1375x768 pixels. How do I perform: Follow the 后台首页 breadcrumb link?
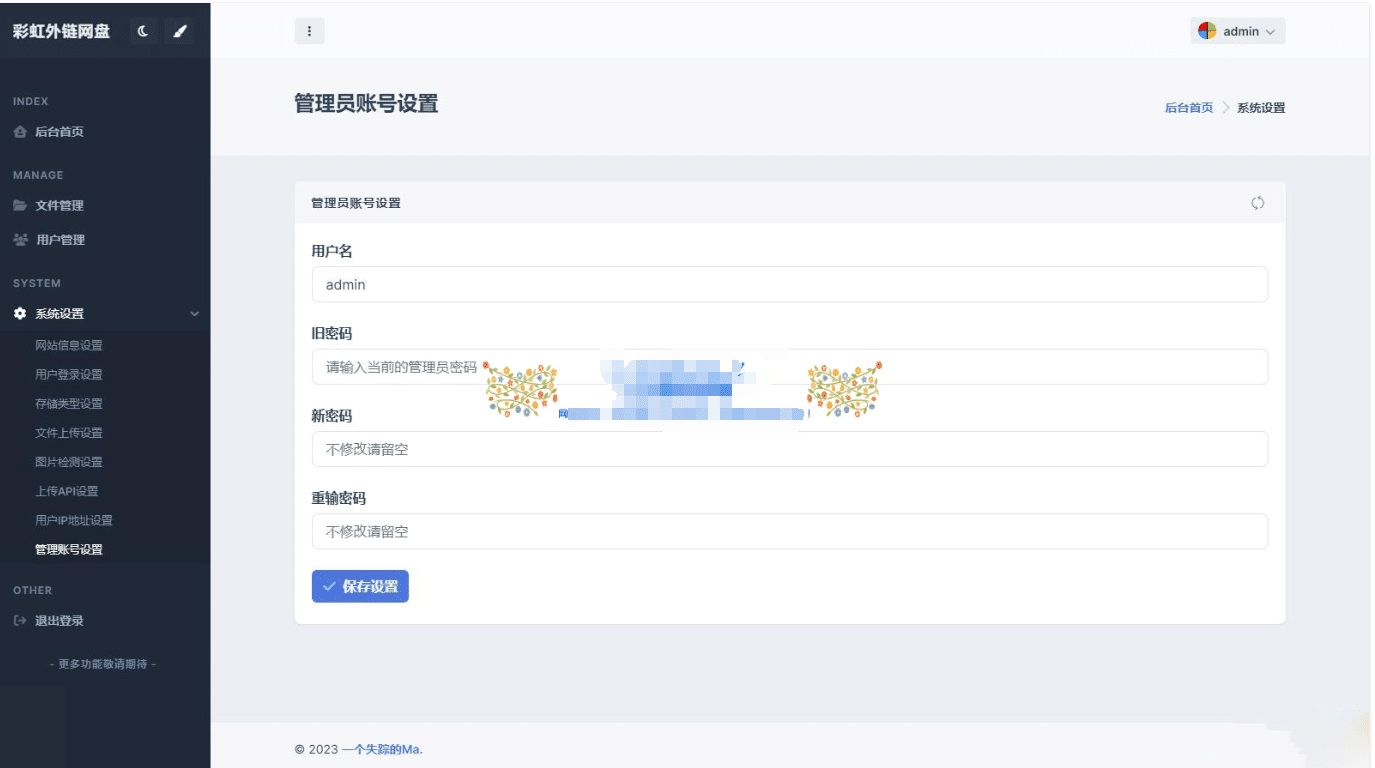click(1188, 108)
